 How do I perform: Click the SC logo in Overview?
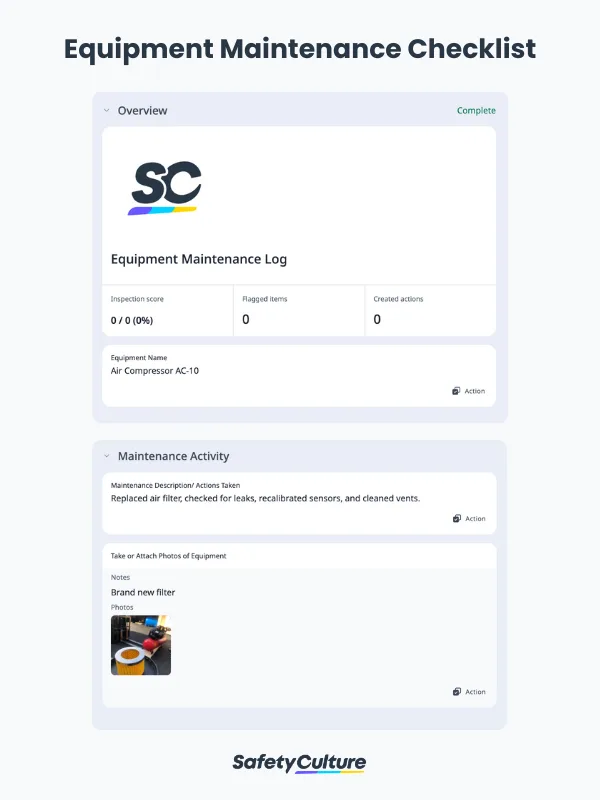[166, 188]
